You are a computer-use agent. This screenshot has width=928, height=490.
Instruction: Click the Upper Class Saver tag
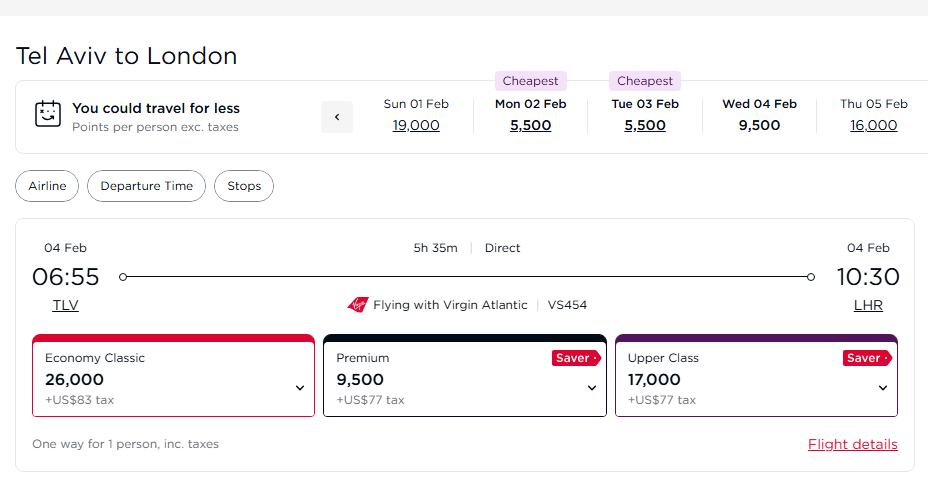(866, 358)
